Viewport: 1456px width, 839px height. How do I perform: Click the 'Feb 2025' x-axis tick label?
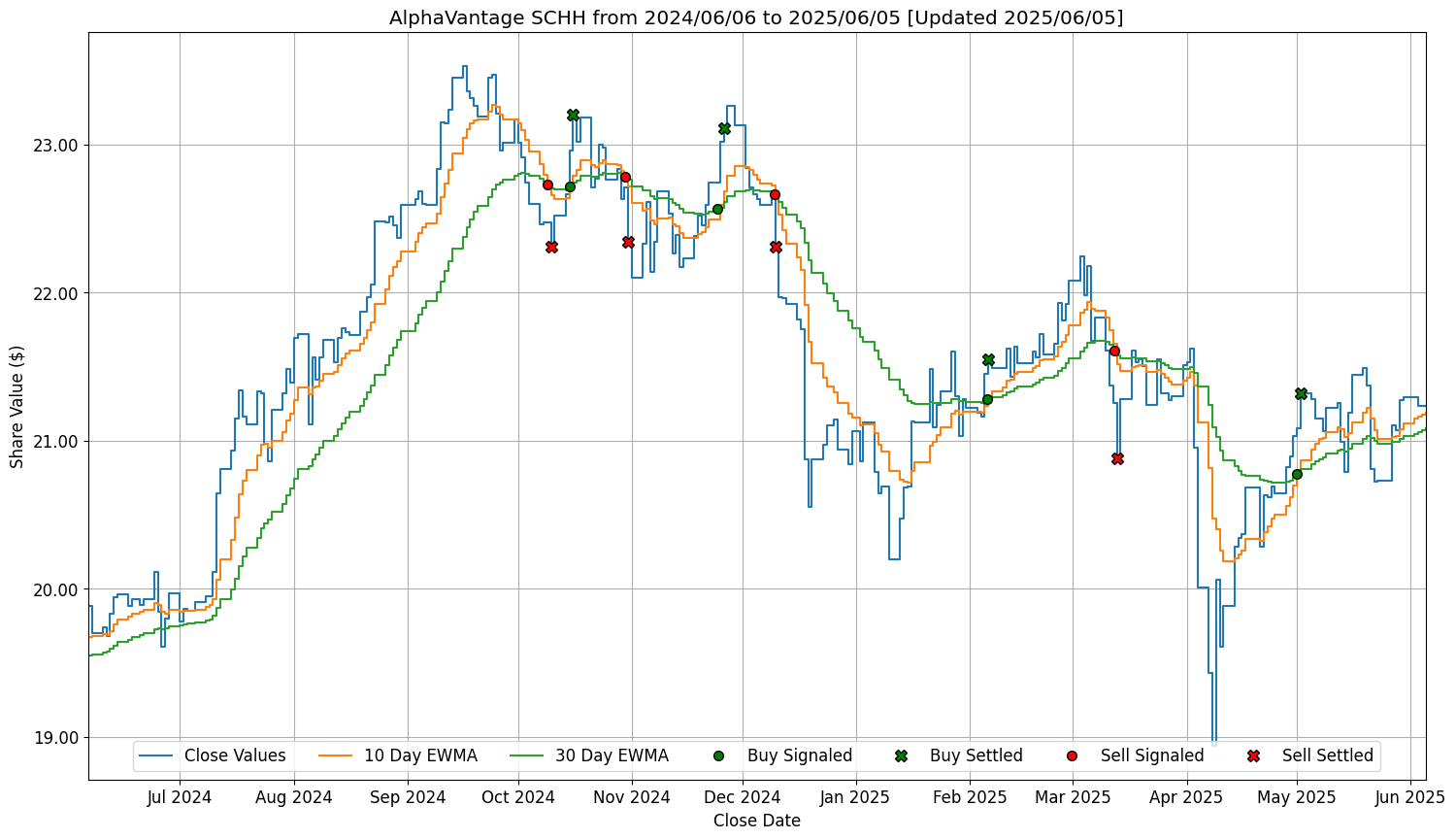(970, 797)
